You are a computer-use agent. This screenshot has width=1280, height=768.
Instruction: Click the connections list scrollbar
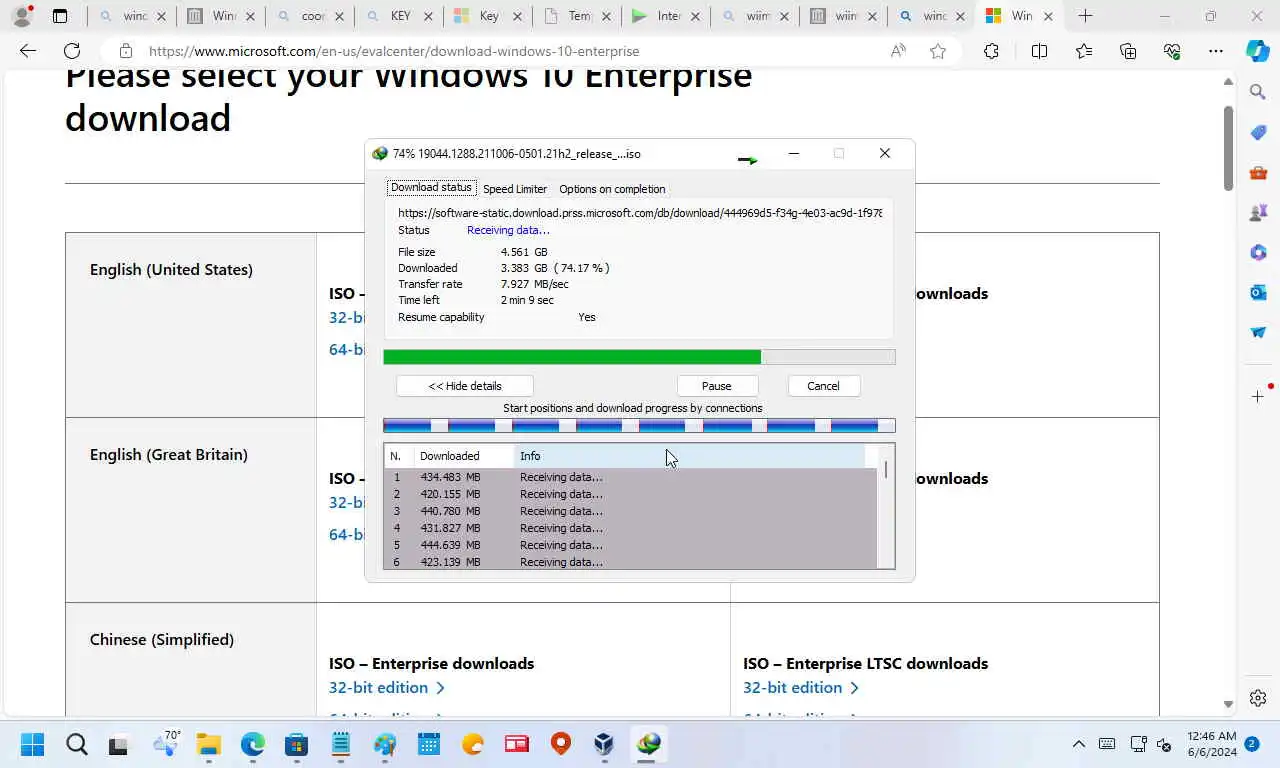point(886,508)
